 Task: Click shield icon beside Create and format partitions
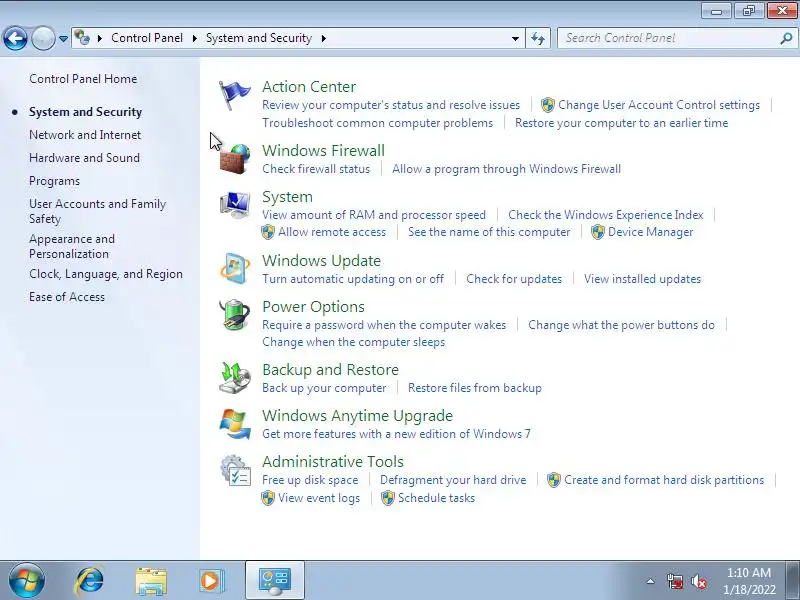pyautogui.click(x=554, y=480)
